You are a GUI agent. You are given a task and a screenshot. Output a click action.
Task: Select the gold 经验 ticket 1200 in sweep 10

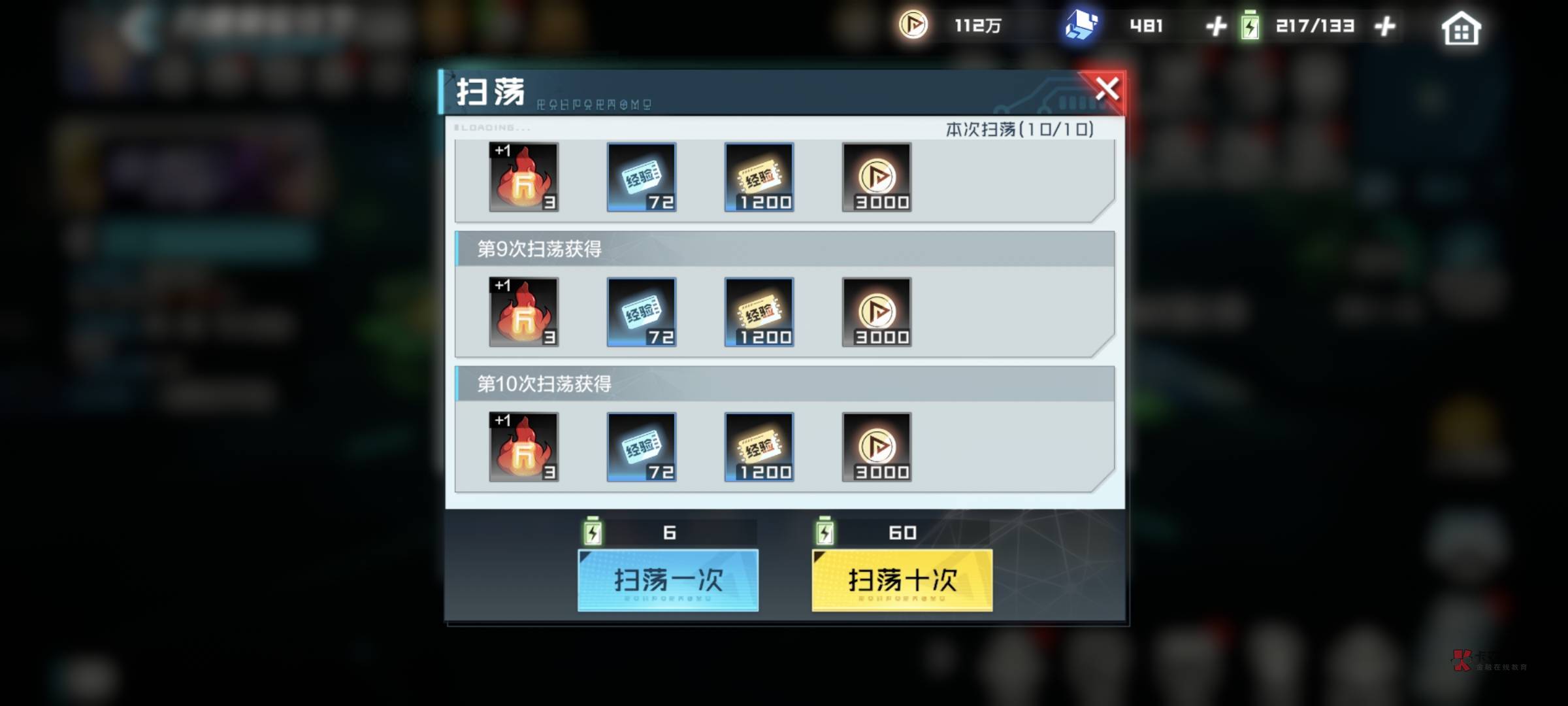759,447
